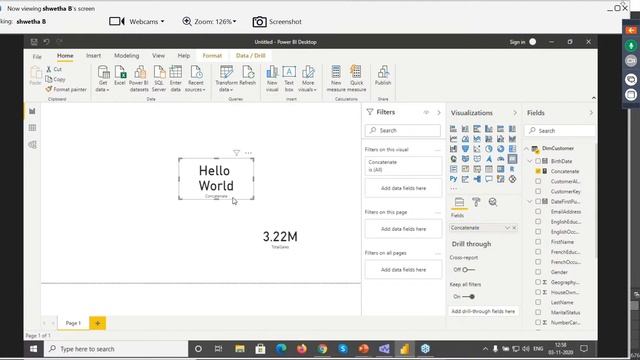Collapse the Visualizations pane
This screenshot has width=640, height=360.
[x=515, y=113]
